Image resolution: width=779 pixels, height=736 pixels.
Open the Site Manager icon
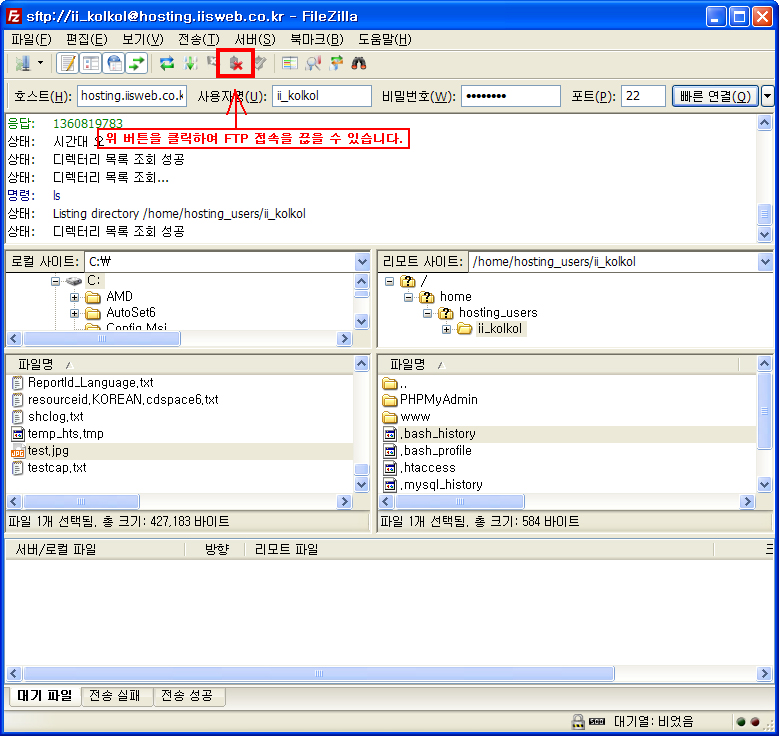point(23,63)
